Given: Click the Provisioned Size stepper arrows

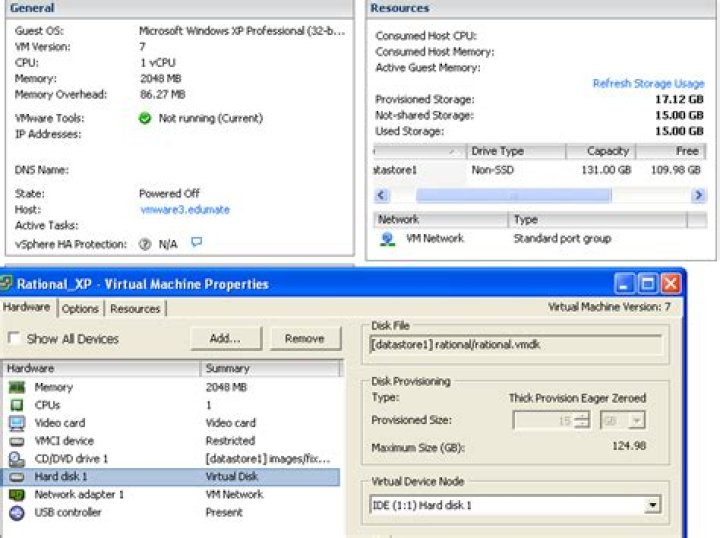Looking at the screenshot, I should [582, 420].
